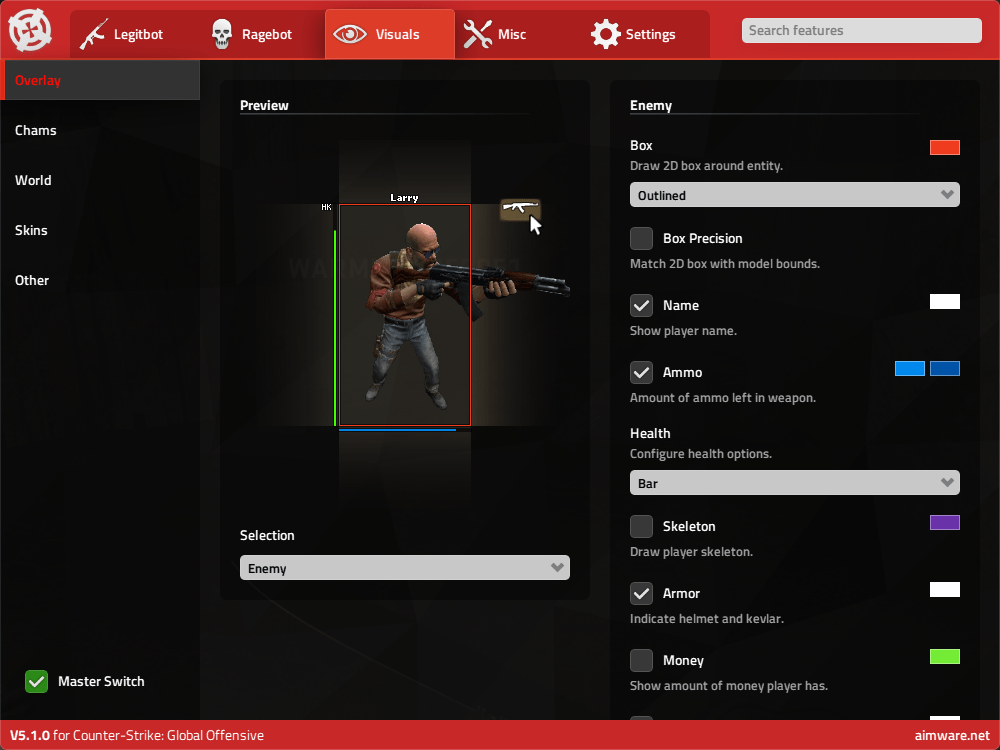Click the Preview section heading

click(264, 105)
